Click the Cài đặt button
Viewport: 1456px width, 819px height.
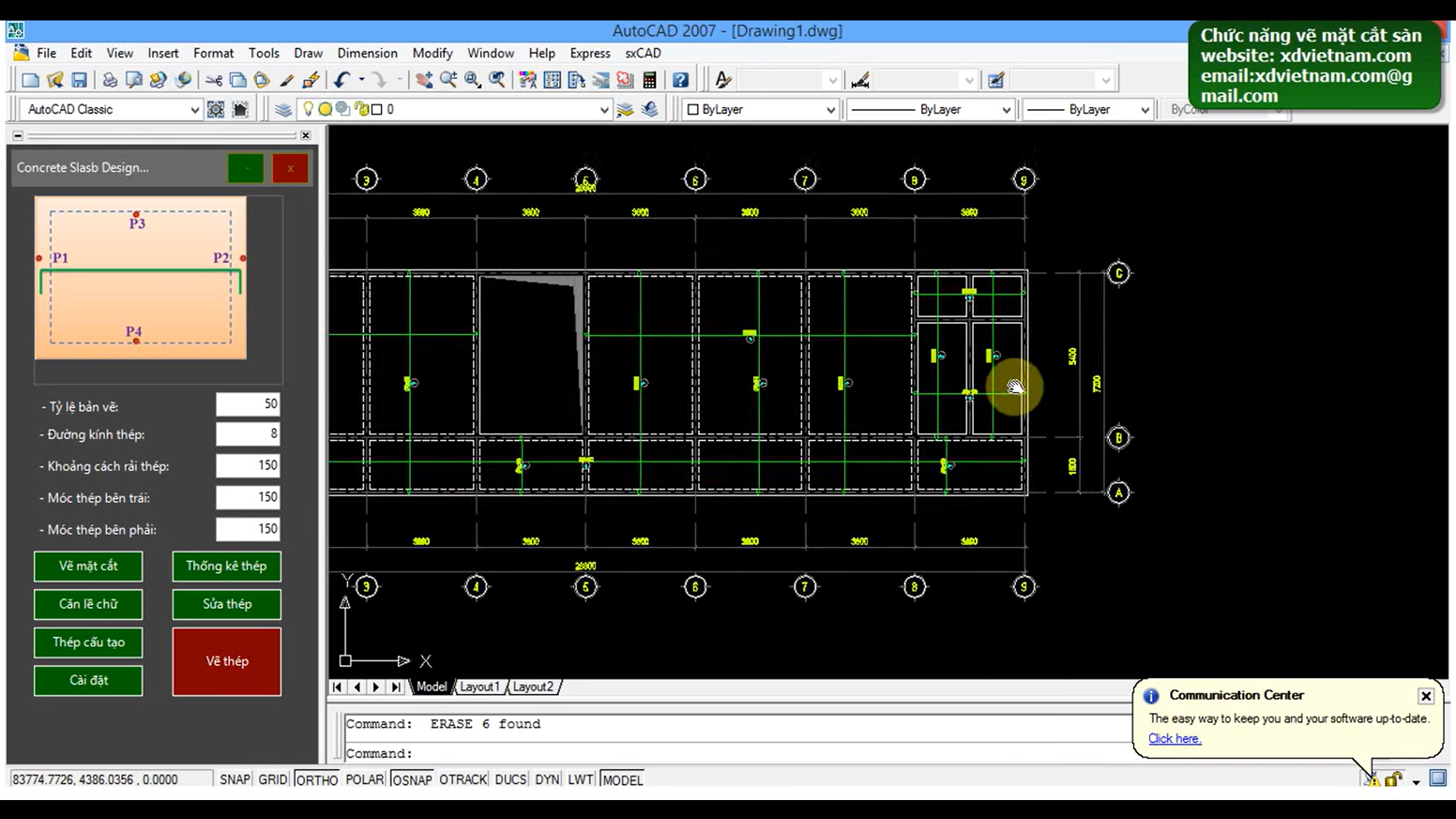click(88, 680)
